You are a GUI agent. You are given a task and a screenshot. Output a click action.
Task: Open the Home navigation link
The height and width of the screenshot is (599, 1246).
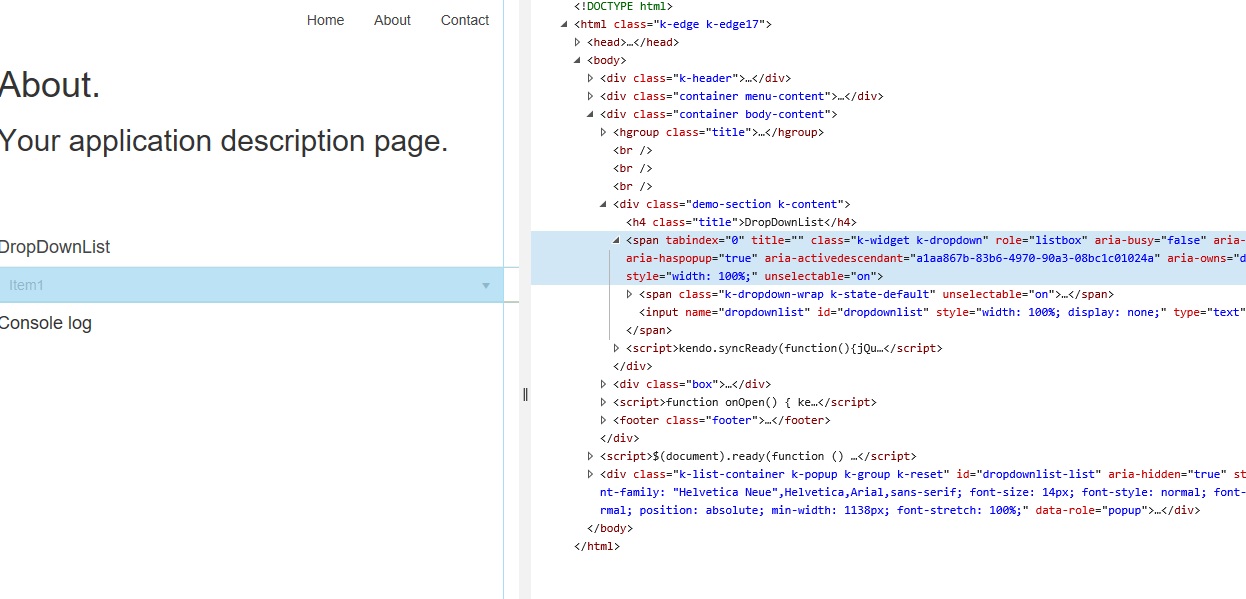tap(325, 20)
